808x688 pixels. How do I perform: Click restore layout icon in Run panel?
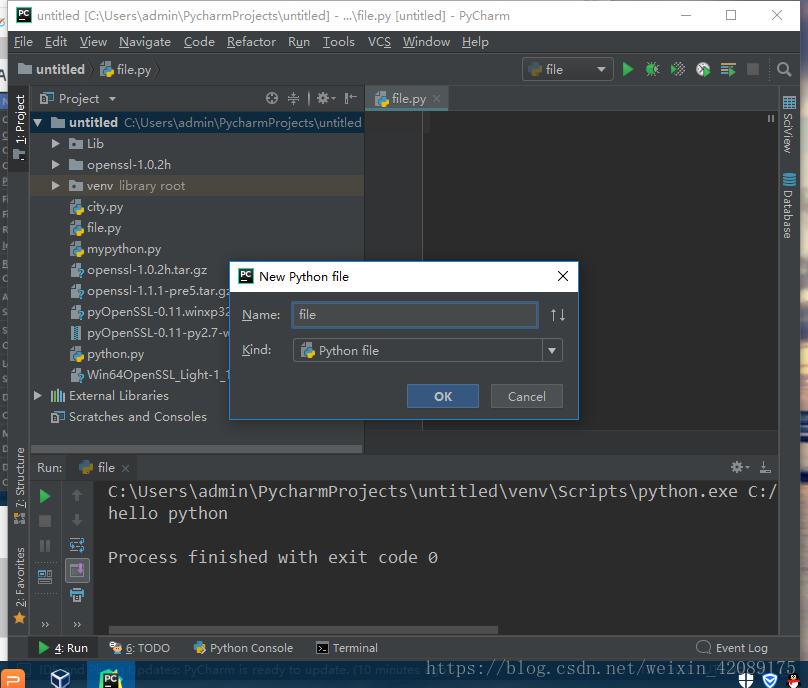(45, 577)
